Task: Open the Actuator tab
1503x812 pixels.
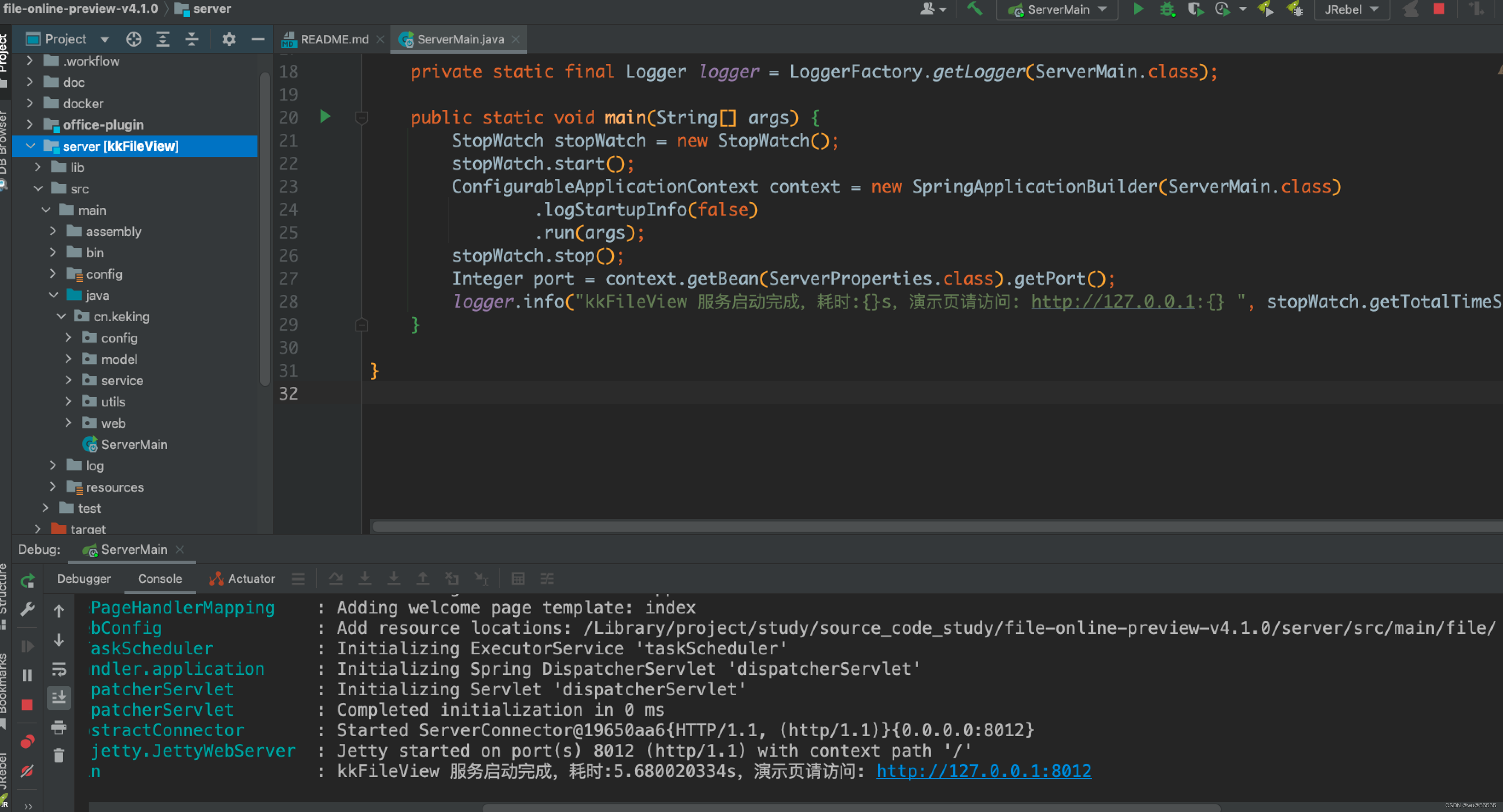Action: tap(242, 578)
